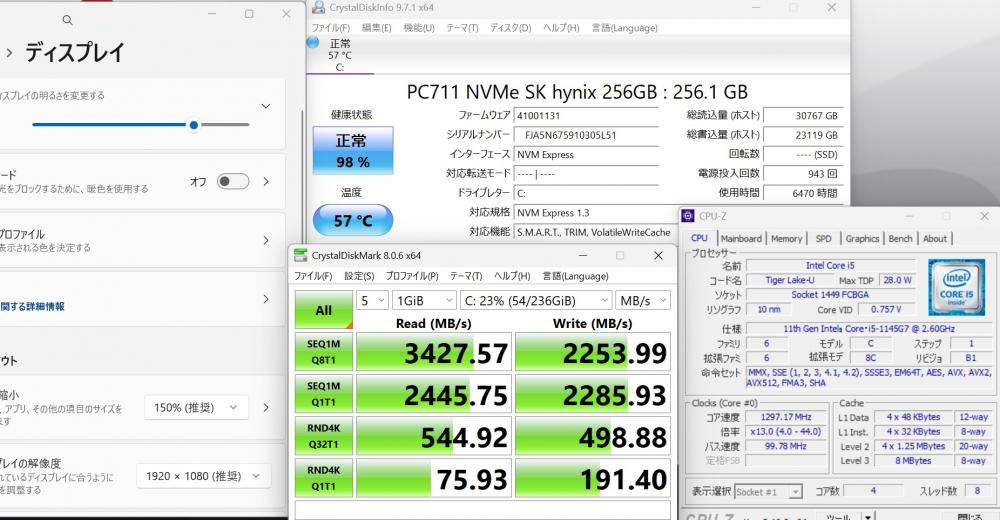Image resolution: width=1000 pixels, height=520 pixels.
Task: Run the RND4K Q32T1 benchmark button
Action: coord(323,436)
